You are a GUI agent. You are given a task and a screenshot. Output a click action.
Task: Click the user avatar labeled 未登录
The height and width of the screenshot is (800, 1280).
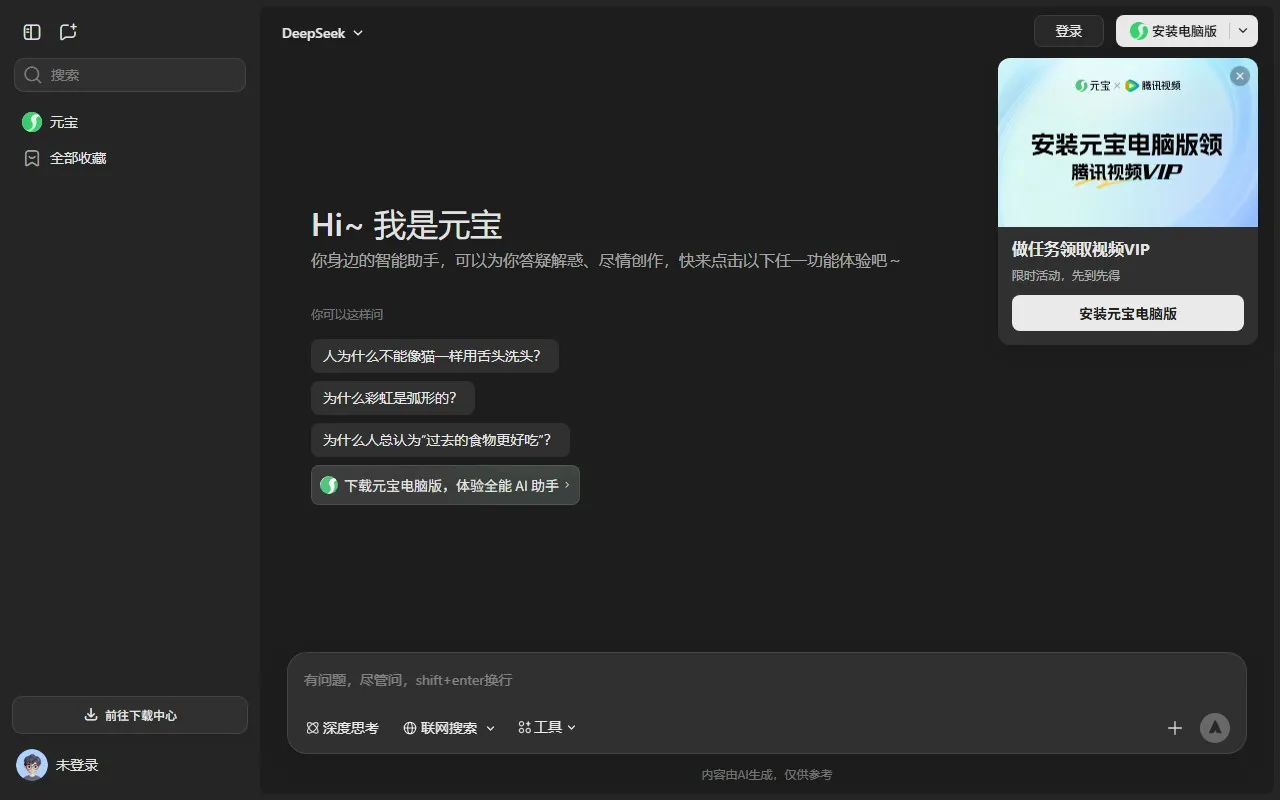click(x=31, y=765)
